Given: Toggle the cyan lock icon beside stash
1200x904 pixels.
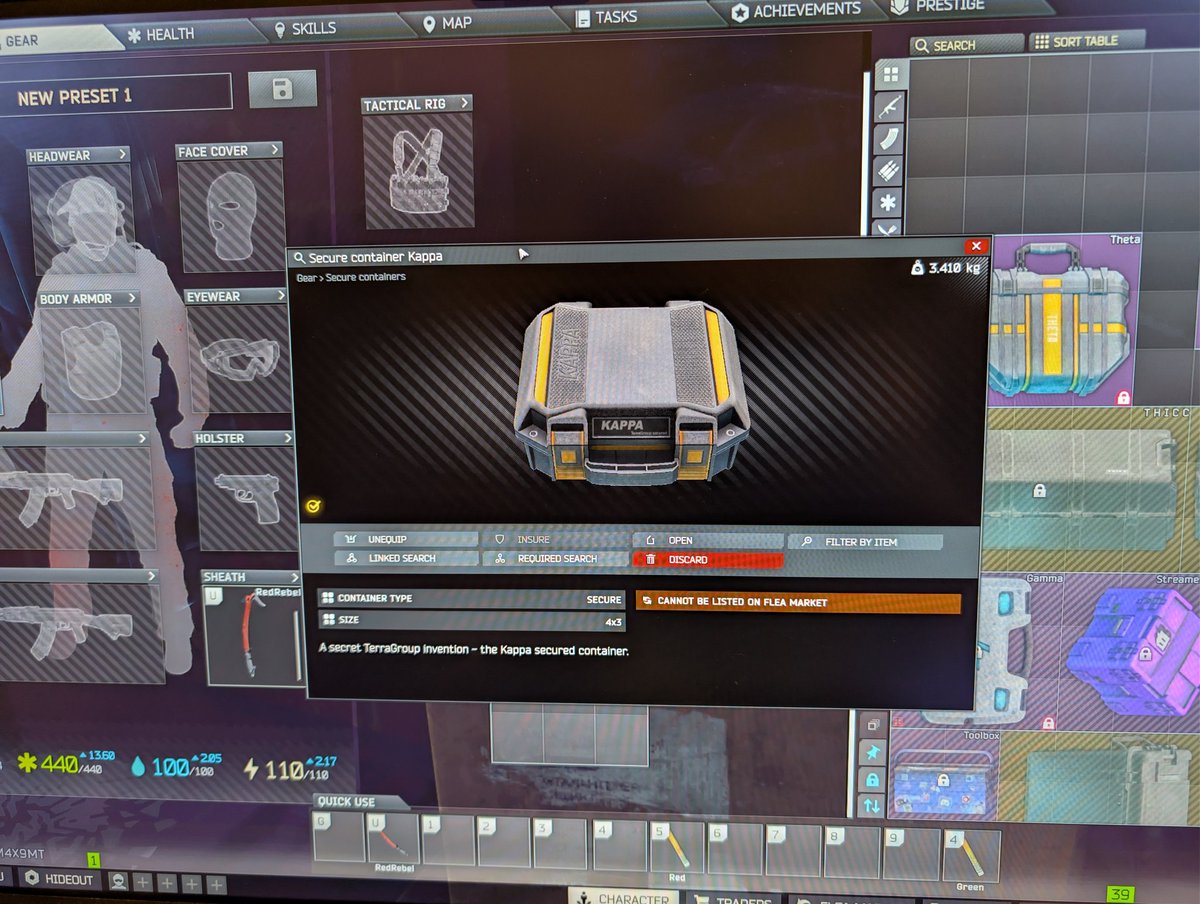Looking at the screenshot, I should point(872,779).
